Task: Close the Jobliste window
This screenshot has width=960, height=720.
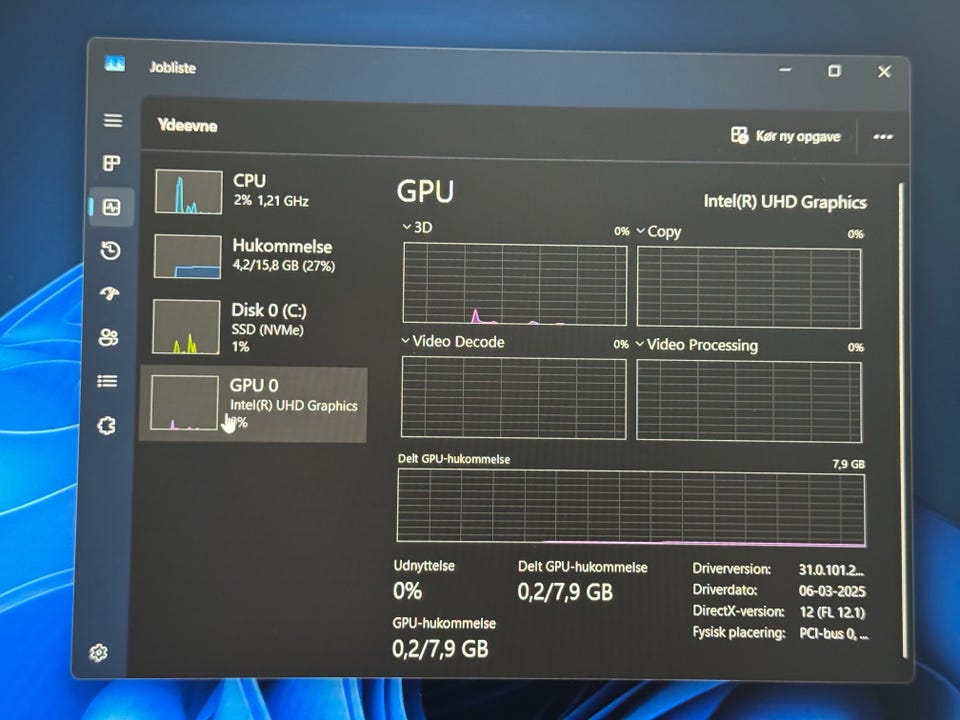Action: [884, 72]
